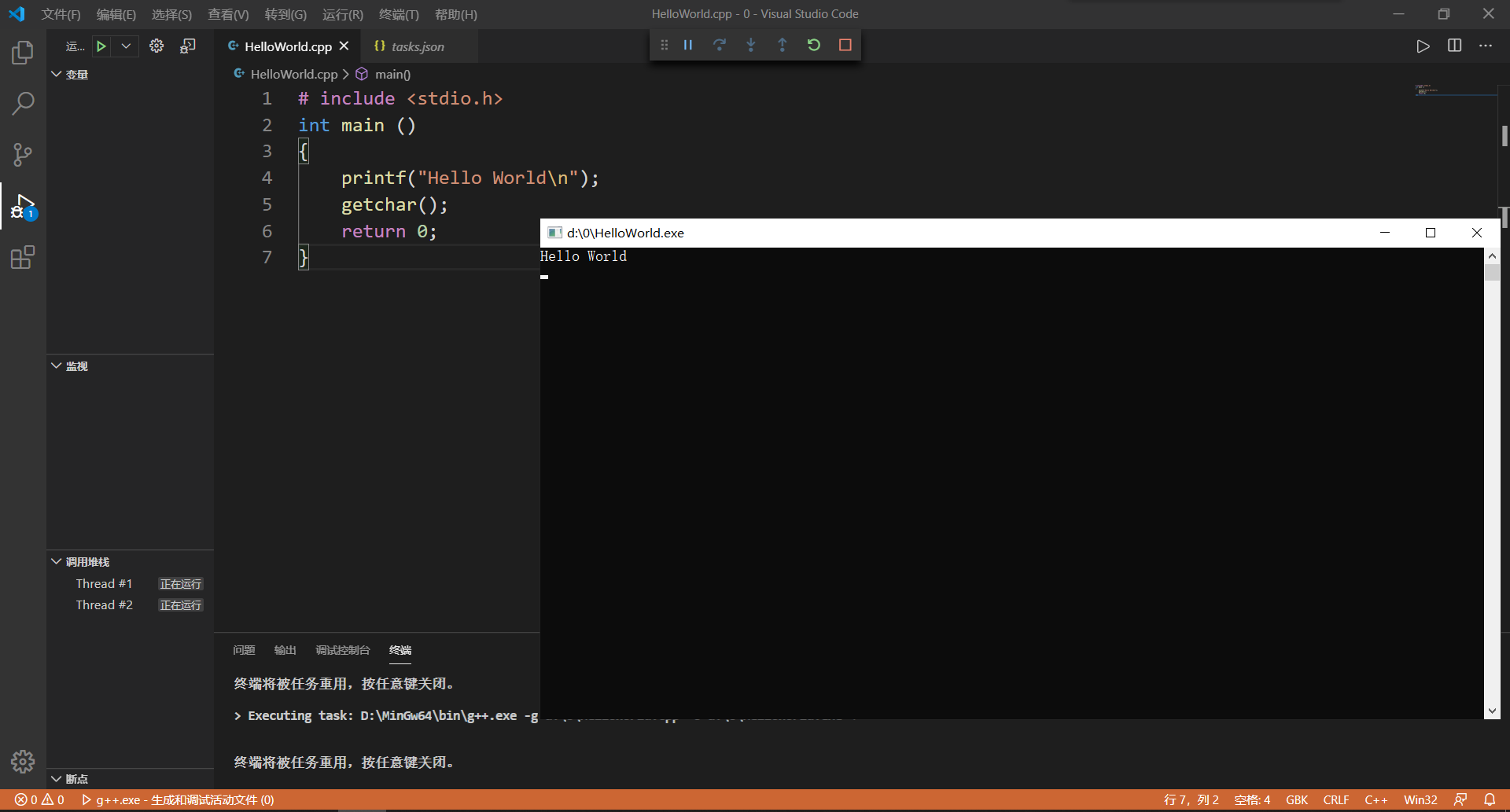Close the HelloWorld.cpp tab

pos(344,46)
